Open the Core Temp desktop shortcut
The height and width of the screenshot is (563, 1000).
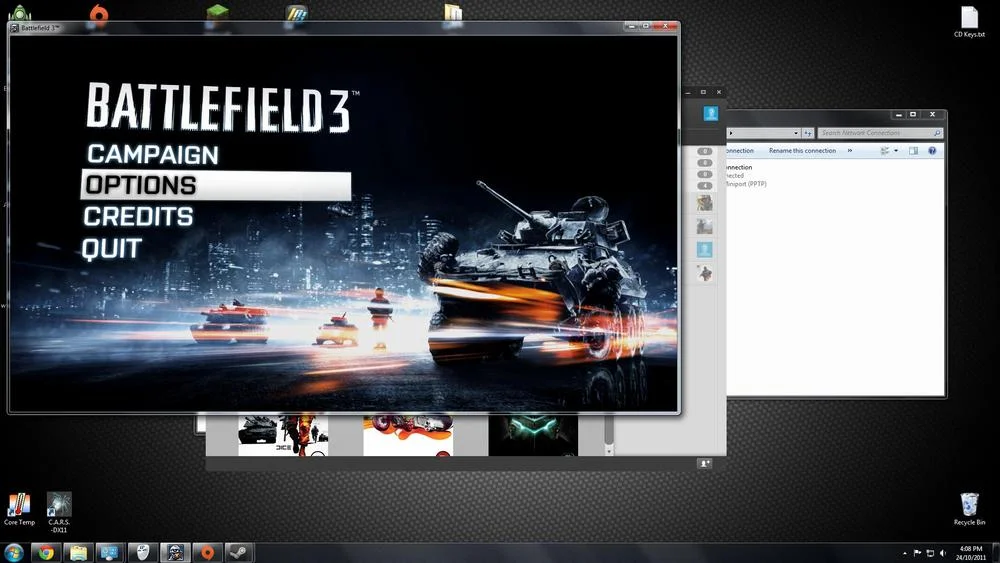tap(19, 509)
